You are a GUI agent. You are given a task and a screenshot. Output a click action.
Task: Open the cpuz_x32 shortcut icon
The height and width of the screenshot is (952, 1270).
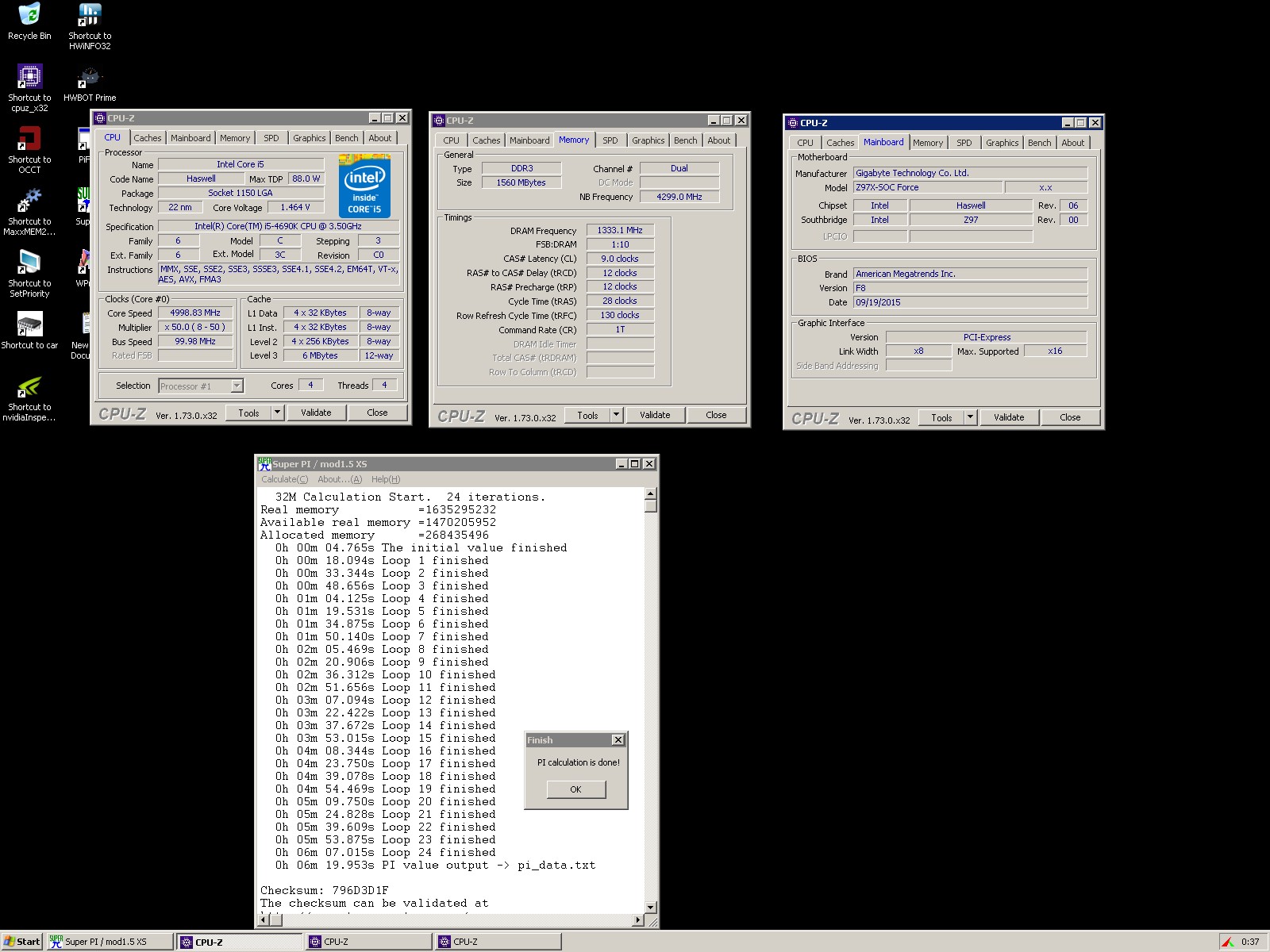pos(29,88)
